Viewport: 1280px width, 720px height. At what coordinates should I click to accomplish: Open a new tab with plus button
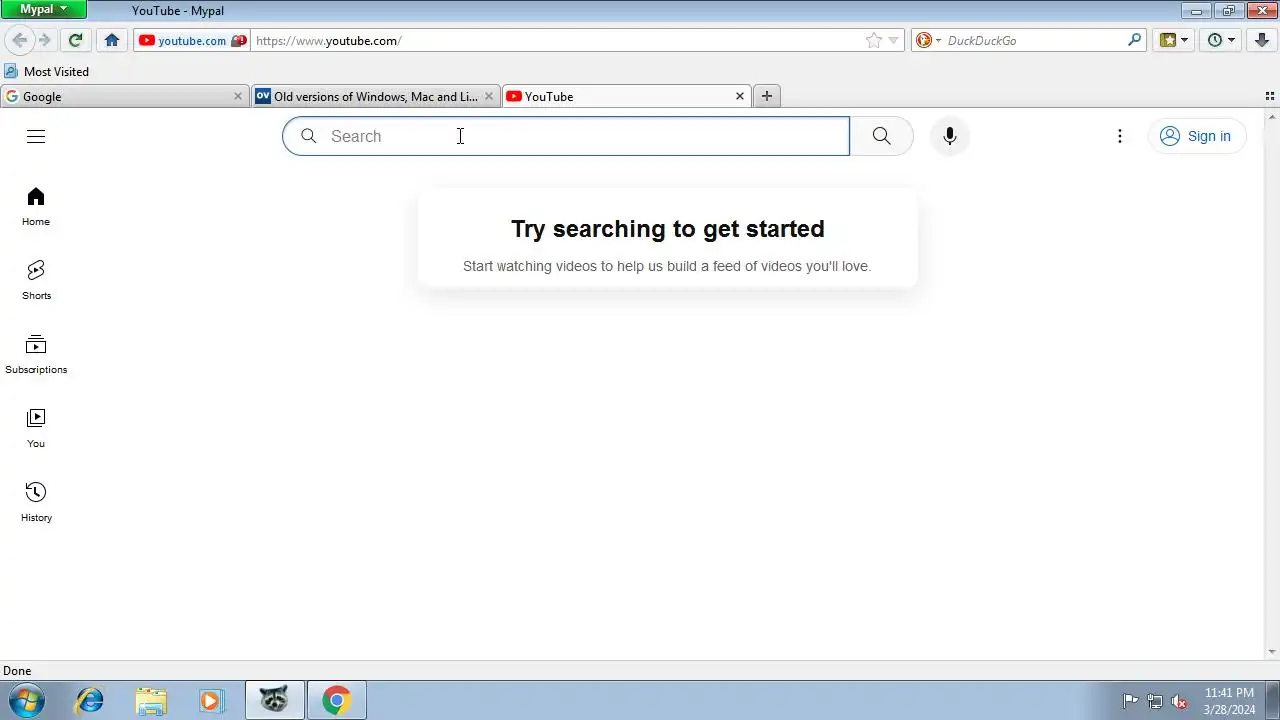767,96
